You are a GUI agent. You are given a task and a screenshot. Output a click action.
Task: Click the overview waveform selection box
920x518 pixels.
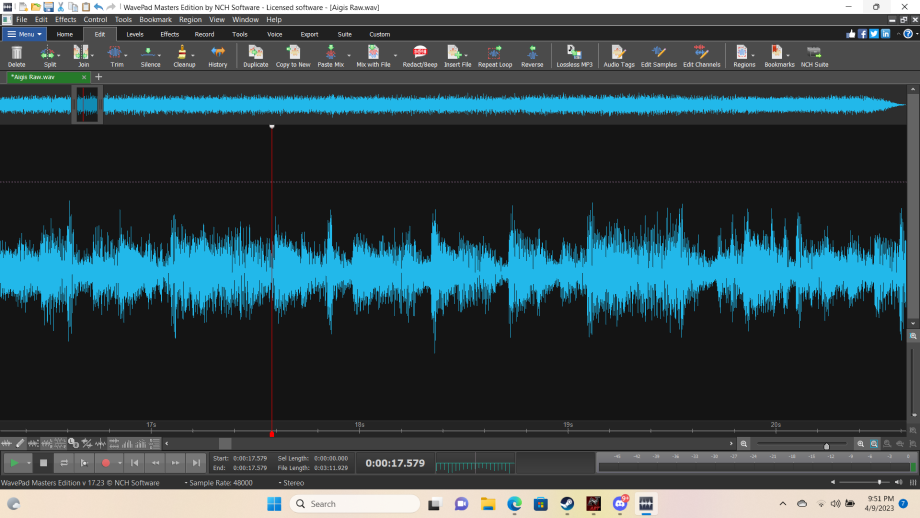[87, 104]
